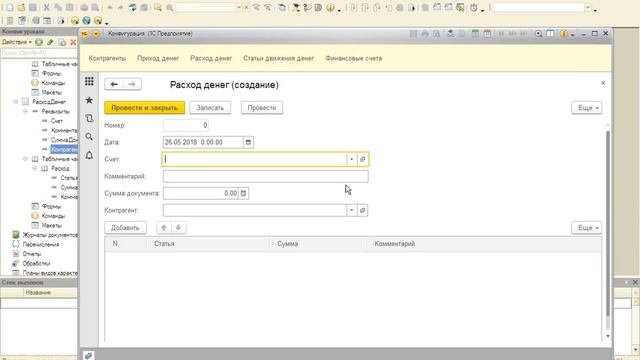Move table row down arrow

[x=178, y=227]
